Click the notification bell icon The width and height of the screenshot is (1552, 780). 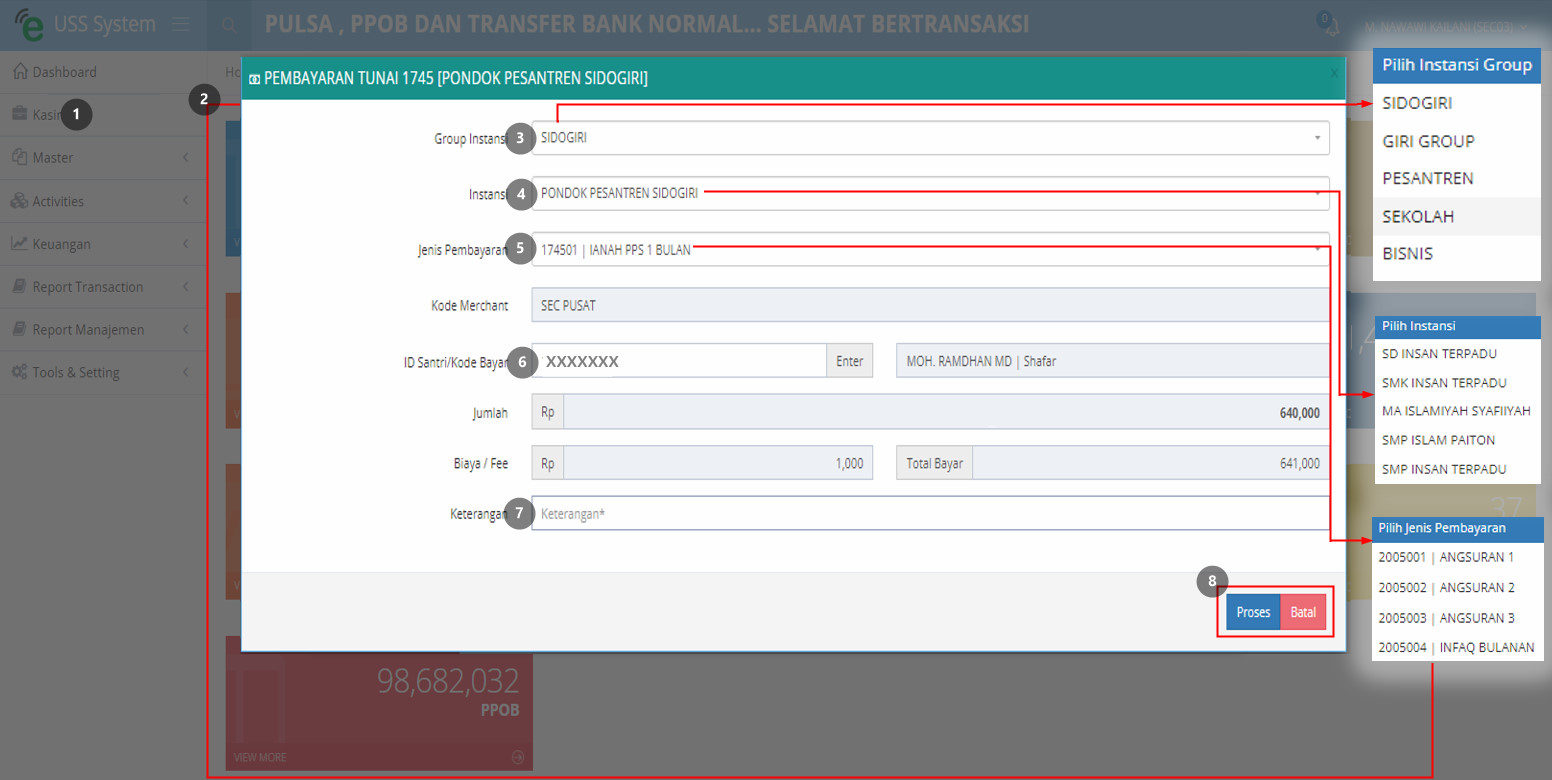(1332, 27)
